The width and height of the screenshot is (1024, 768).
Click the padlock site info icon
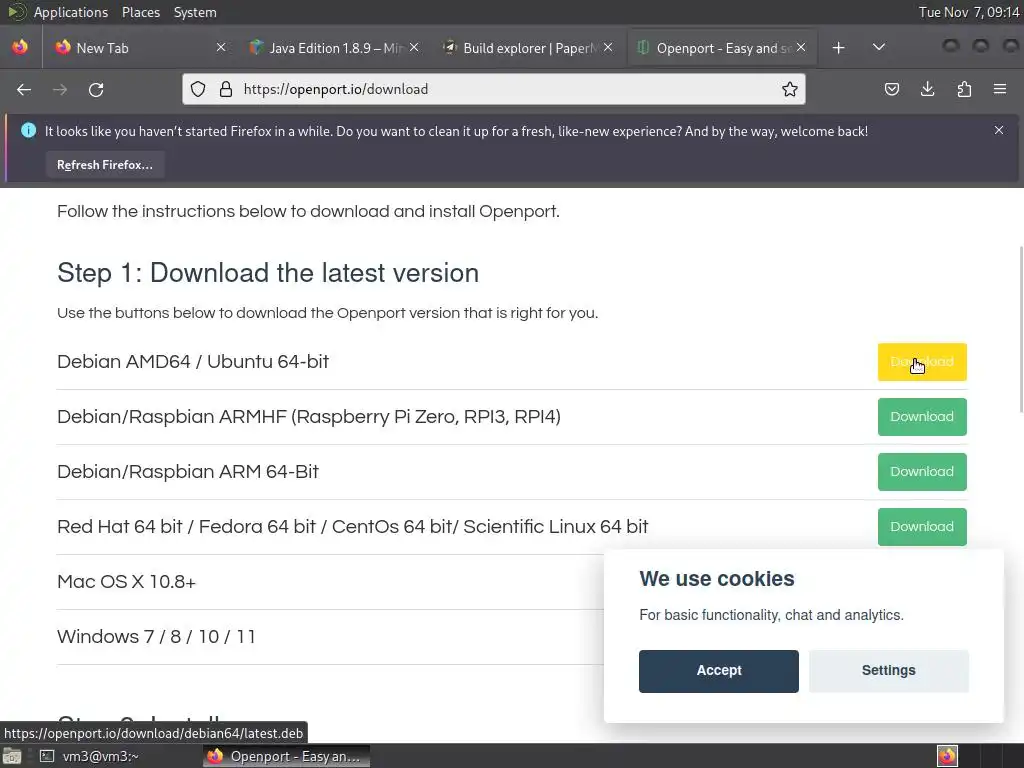pyautogui.click(x=226, y=89)
